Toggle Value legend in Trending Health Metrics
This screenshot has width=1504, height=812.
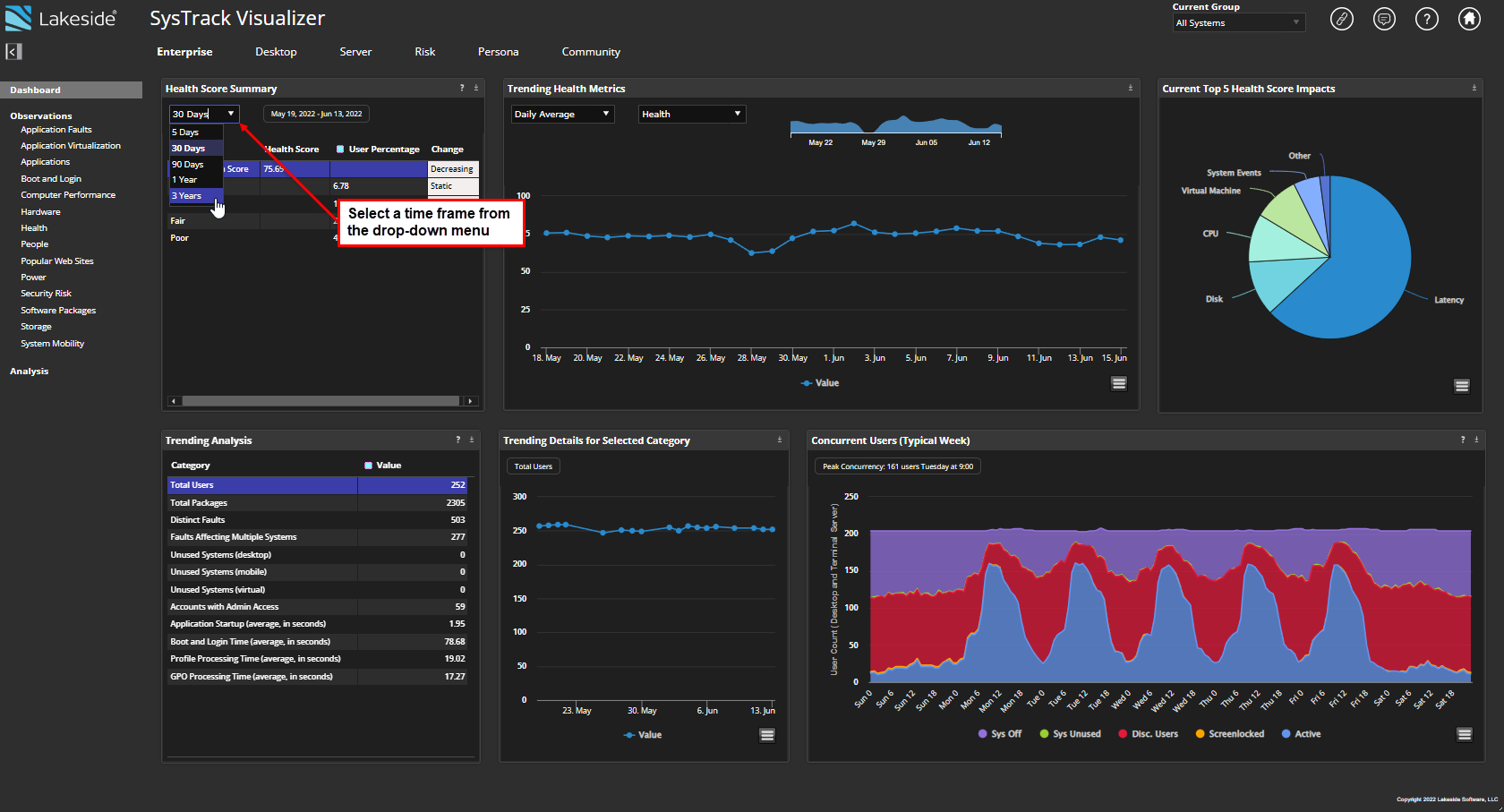click(x=820, y=383)
